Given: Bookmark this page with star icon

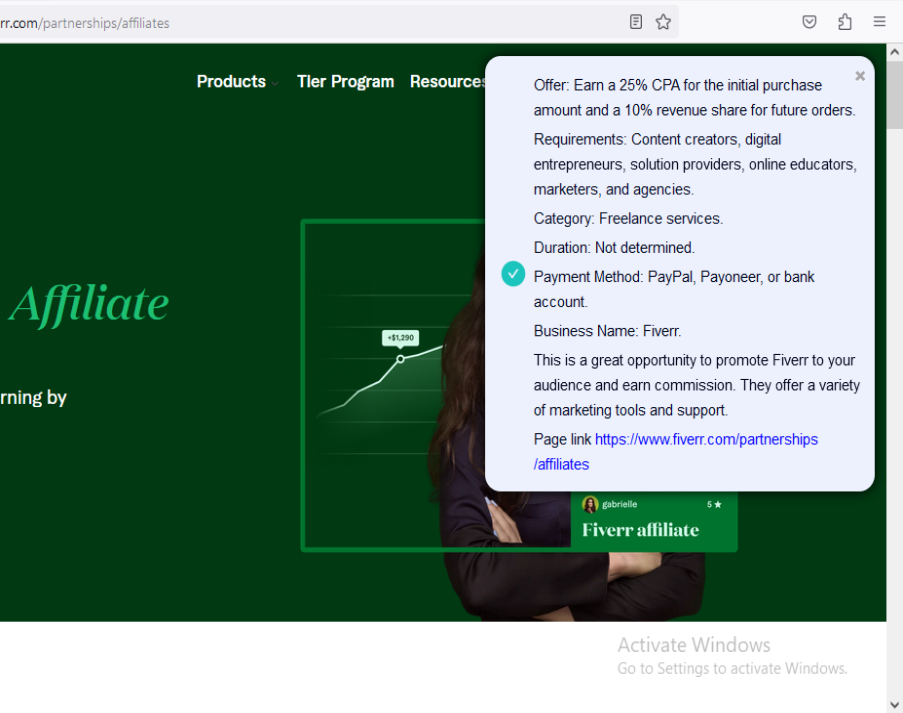Looking at the screenshot, I should [x=663, y=22].
